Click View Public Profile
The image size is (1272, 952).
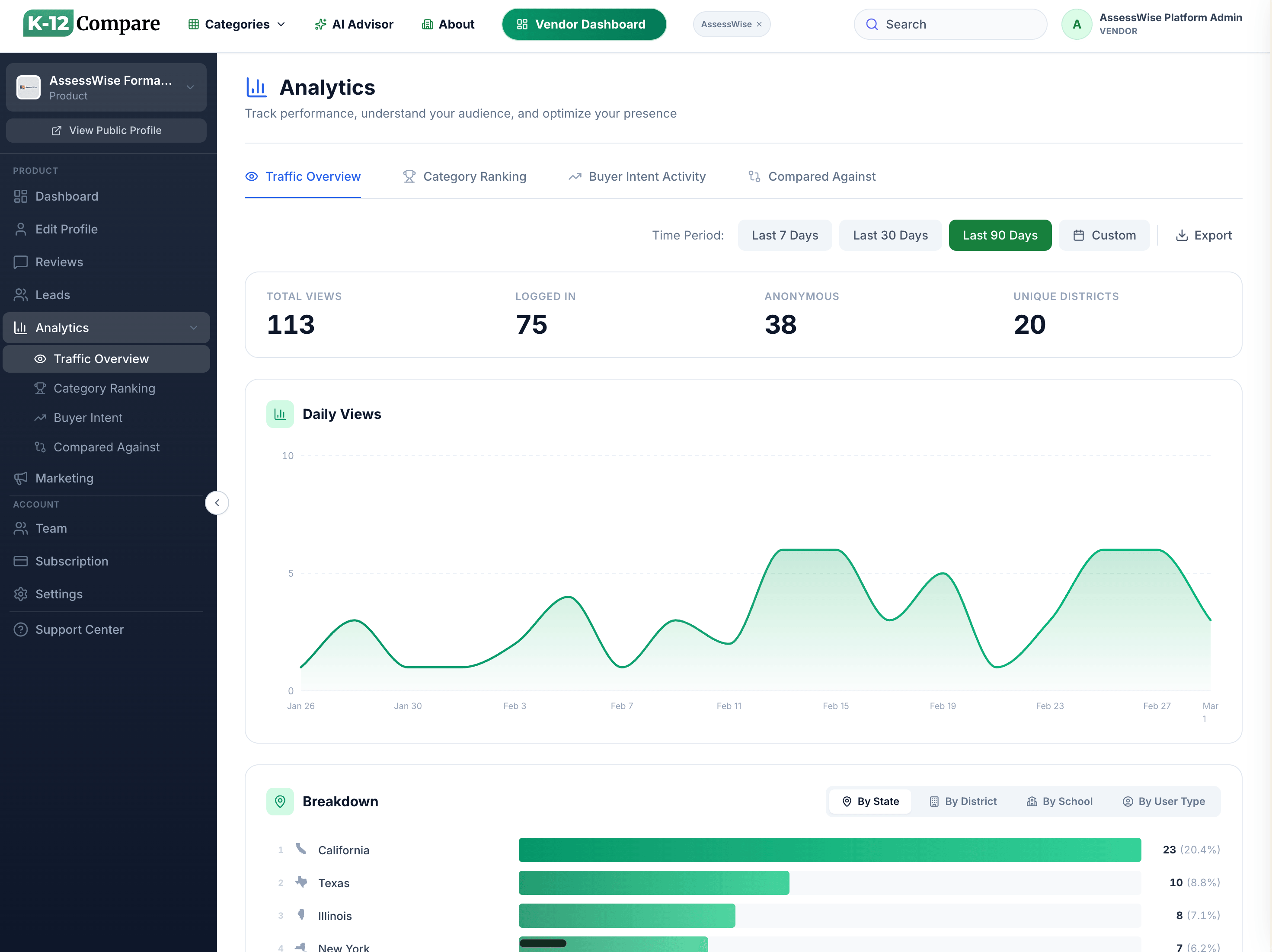(106, 130)
